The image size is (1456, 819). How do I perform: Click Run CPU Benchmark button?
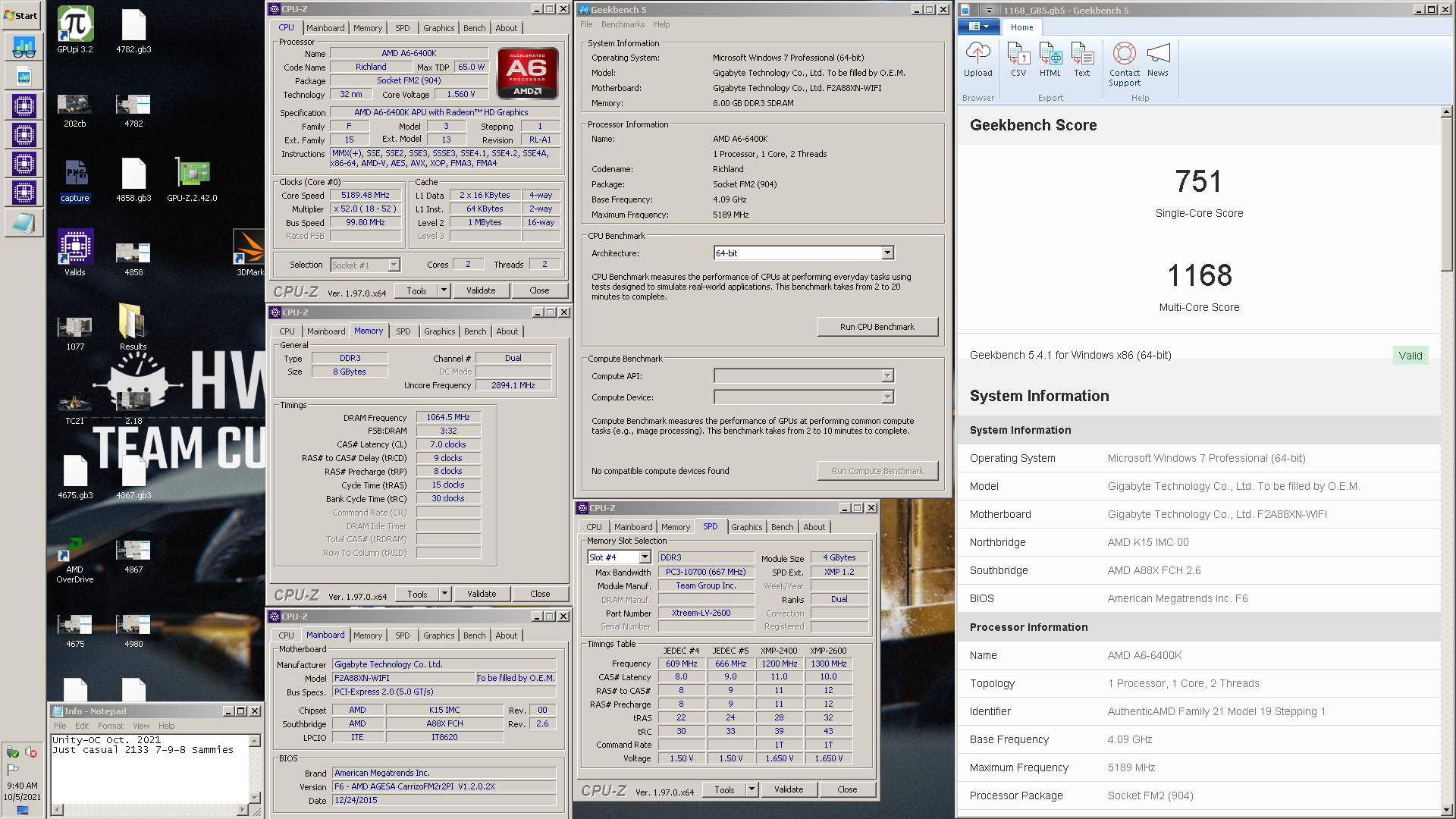877,327
